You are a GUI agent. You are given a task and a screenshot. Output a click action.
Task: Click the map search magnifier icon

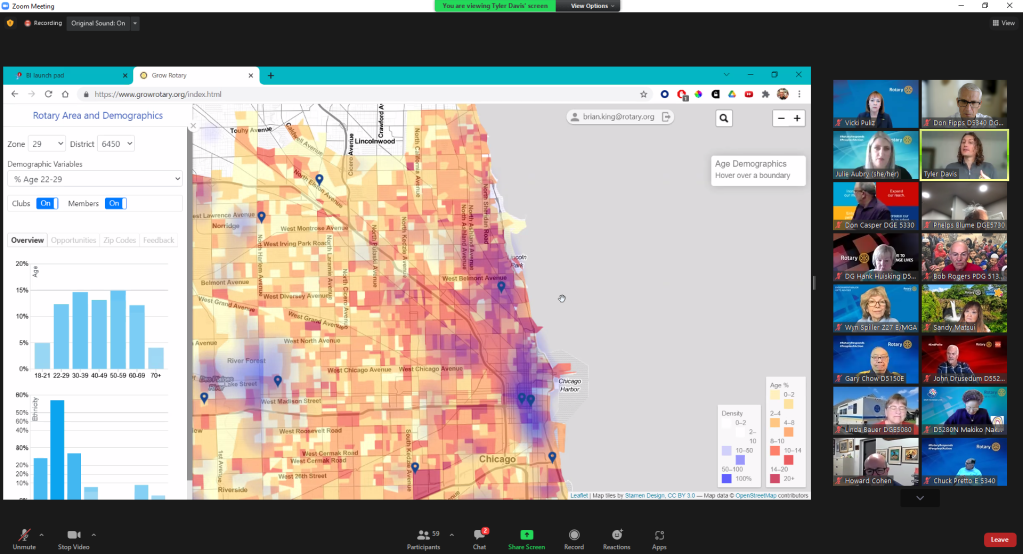(x=724, y=118)
